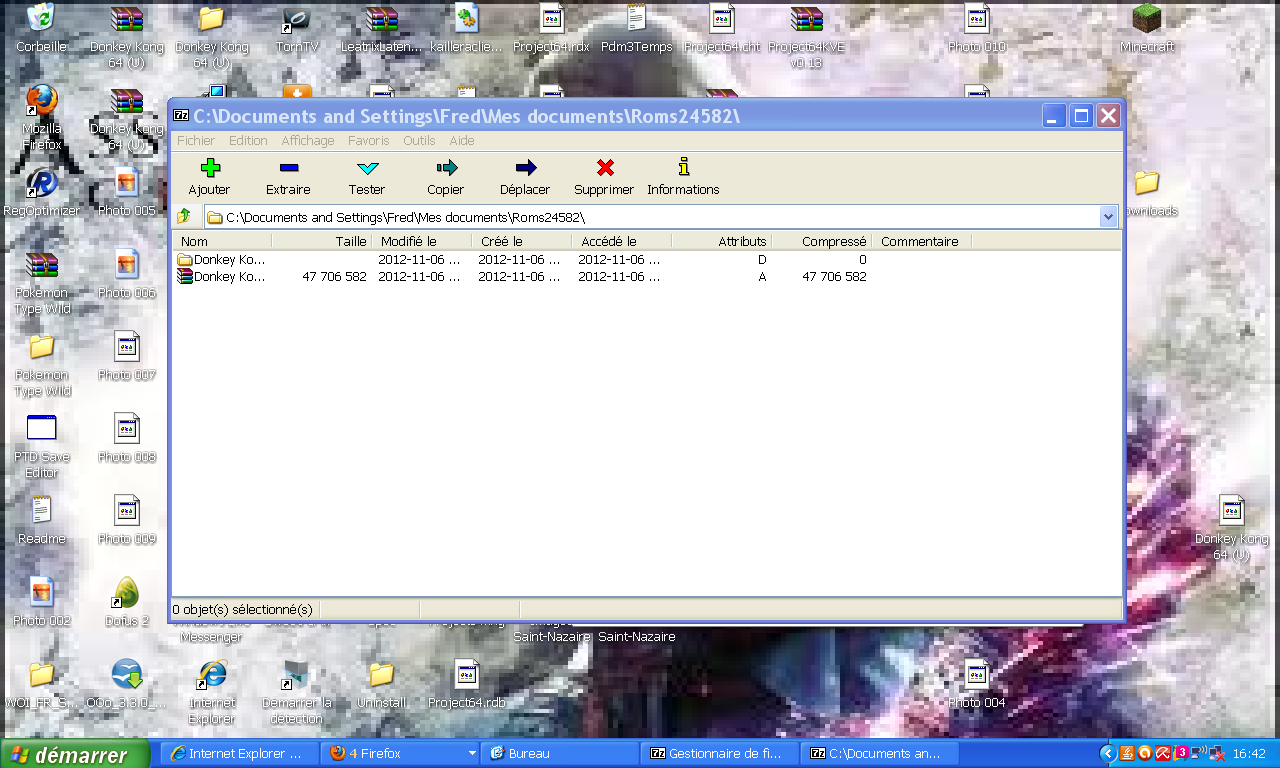Select the Déplacer (Move) icon

pos(524,176)
